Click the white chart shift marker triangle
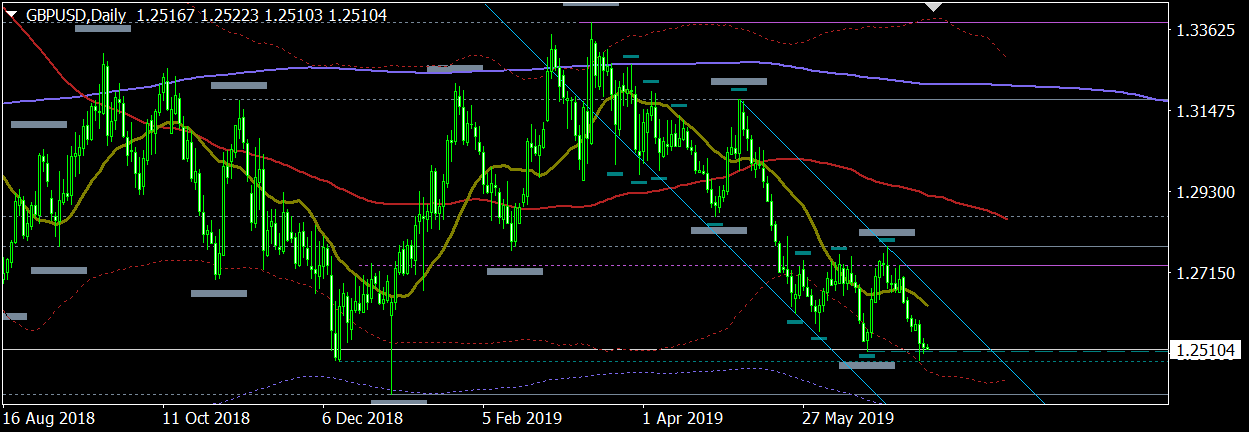Viewport: 1249px width, 432px height. click(x=934, y=6)
